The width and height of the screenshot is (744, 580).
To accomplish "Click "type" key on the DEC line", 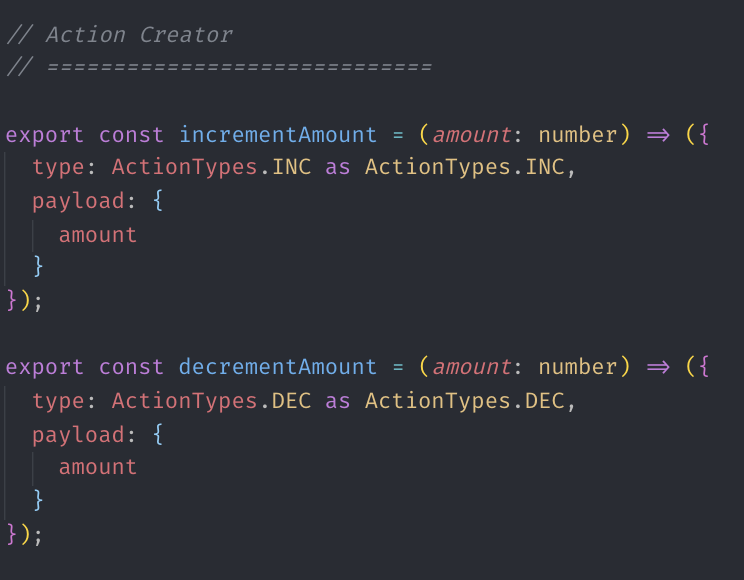I will pos(58,402).
